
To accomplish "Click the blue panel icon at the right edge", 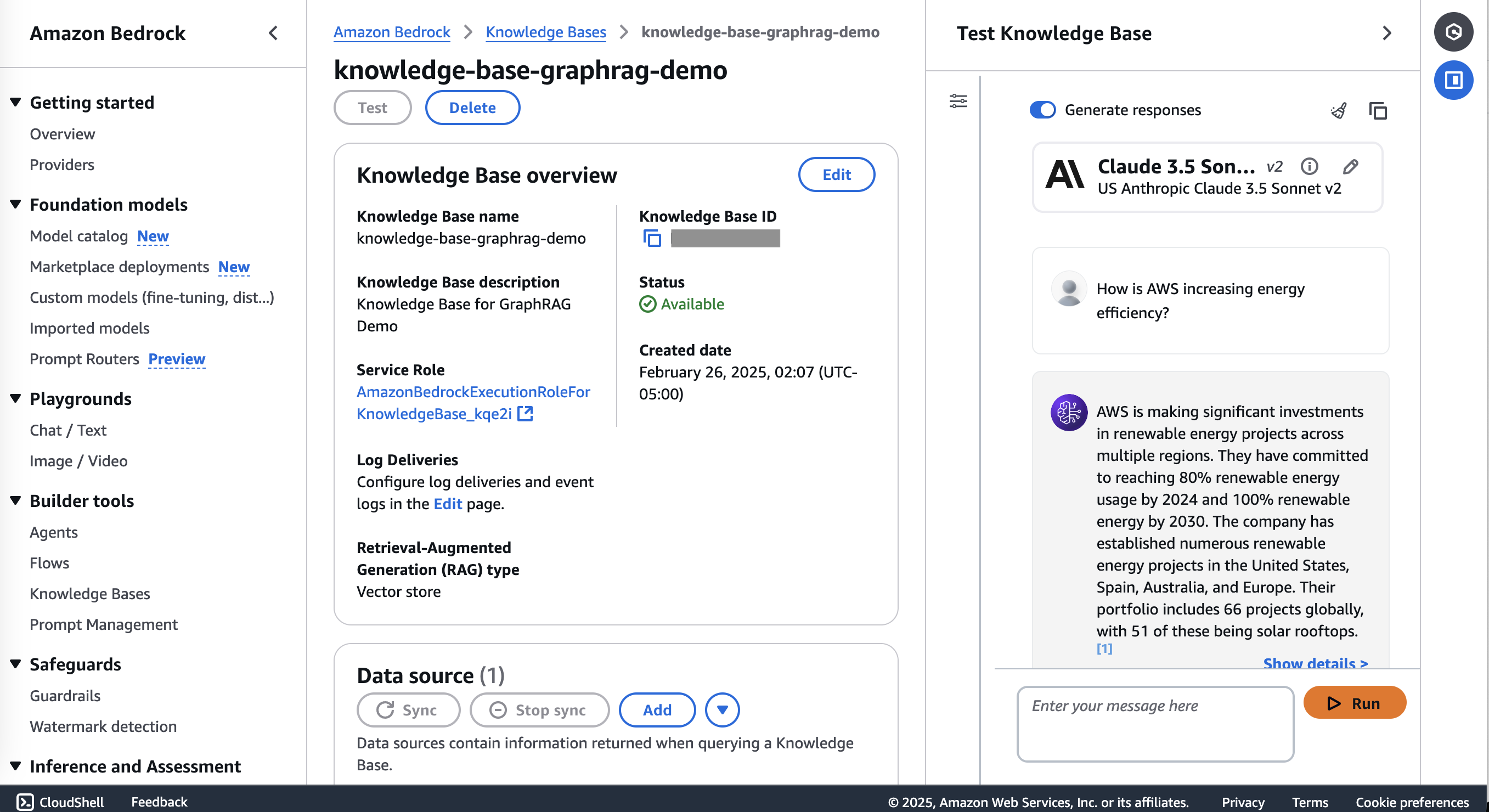I will [x=1453, y=80].
